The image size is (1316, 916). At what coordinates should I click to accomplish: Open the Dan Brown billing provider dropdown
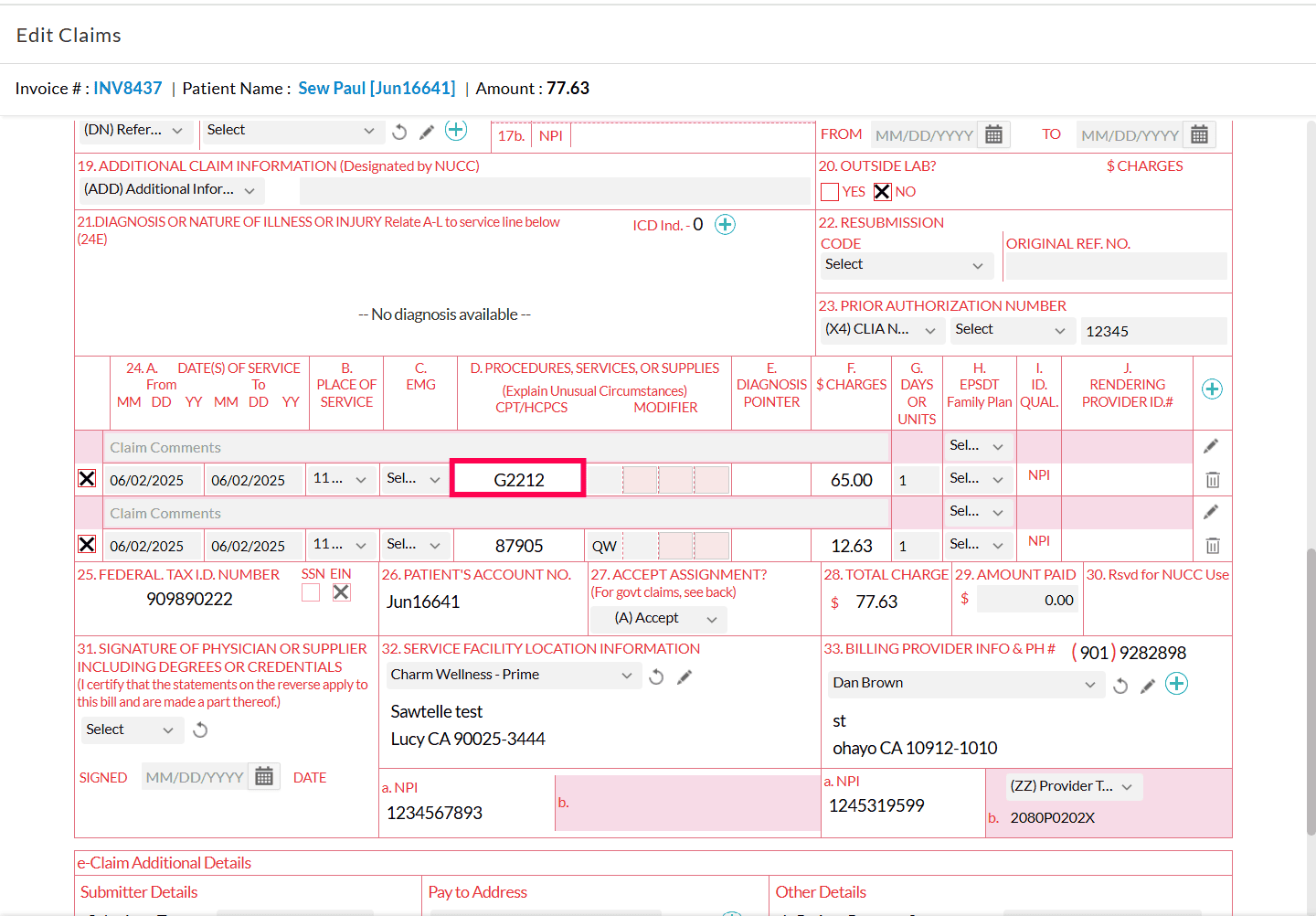pos(963,684)
